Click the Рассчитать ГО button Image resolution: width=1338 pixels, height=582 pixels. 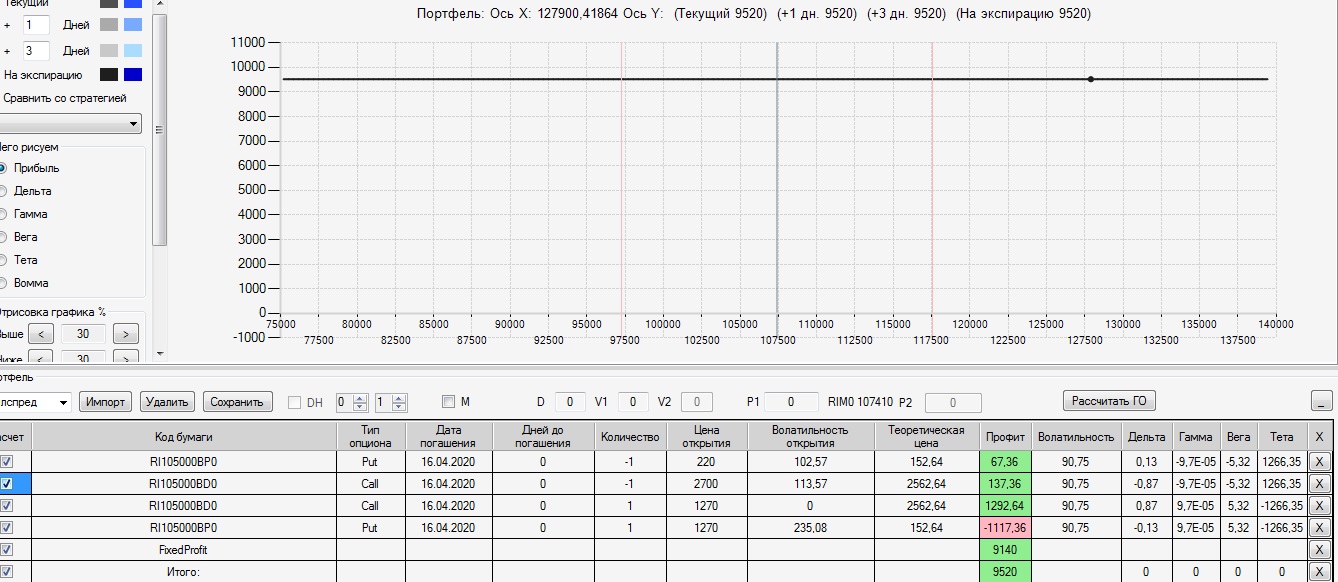point(1109,401)
